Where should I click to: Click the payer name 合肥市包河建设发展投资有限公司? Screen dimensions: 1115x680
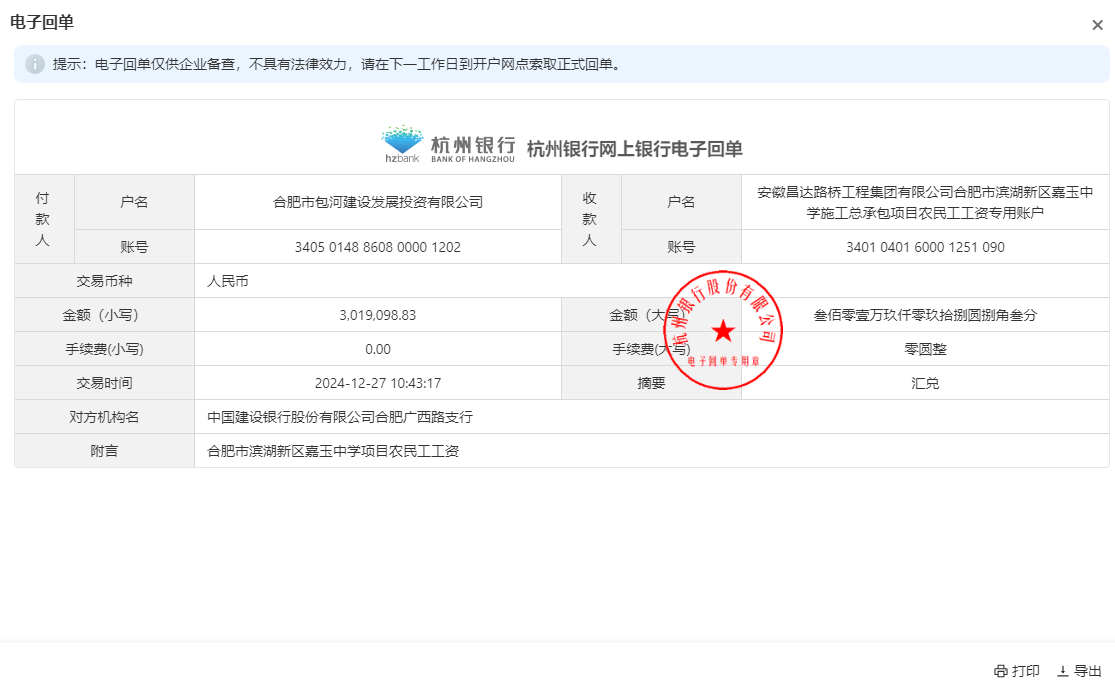click(378, 202)
